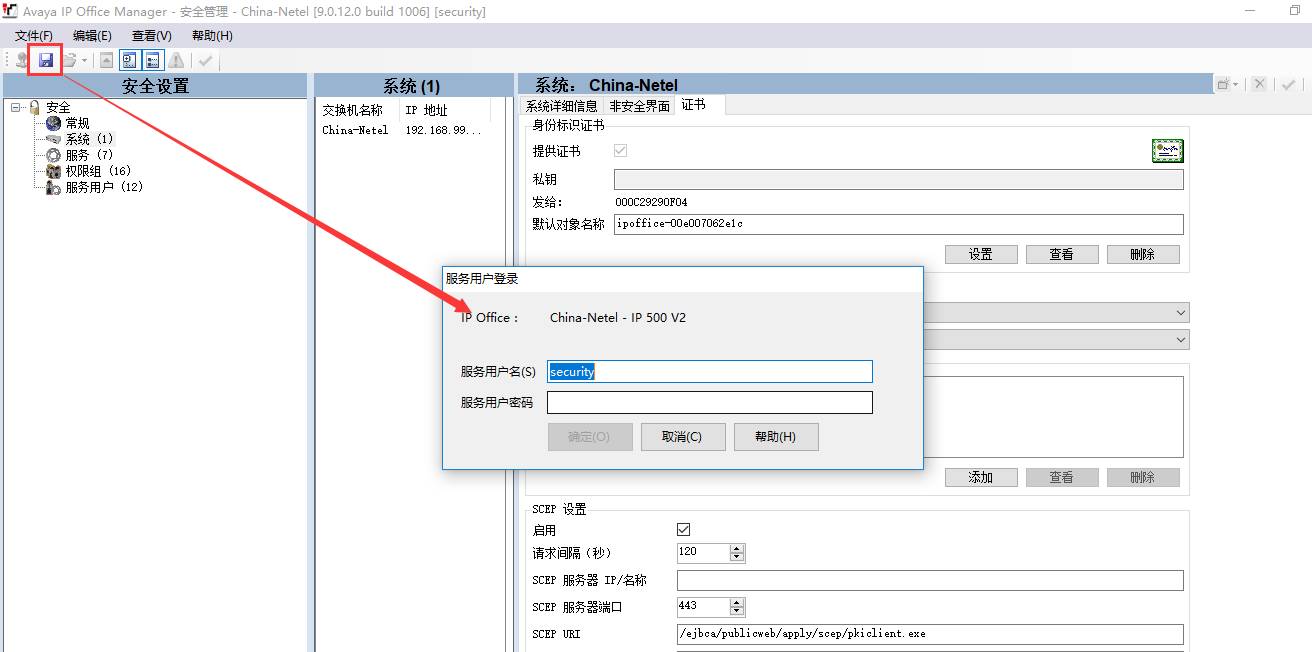Click the SCEP URI input field
Image resolution: width=1312 pixels, height=652 pixels.
pyautogui.click(x=930, y=634)
